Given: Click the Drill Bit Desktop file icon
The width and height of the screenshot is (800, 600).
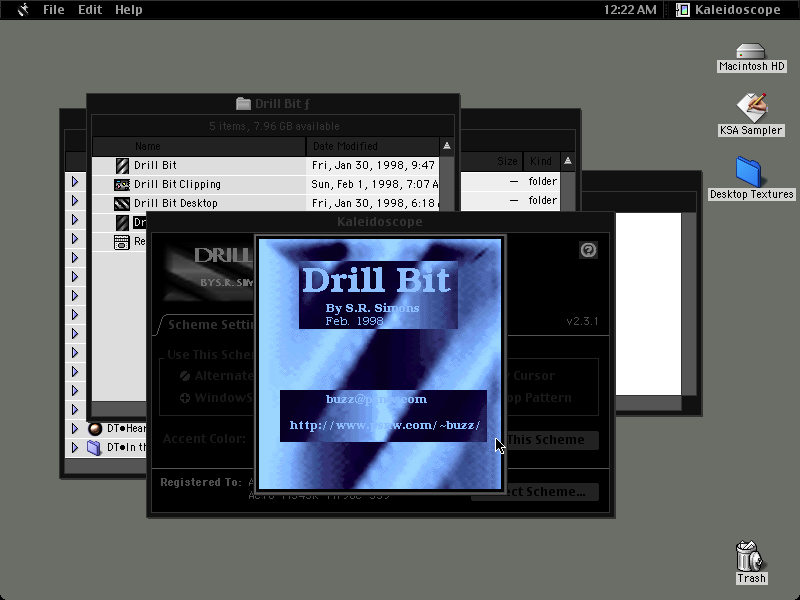Looking at the screenshot, I should point(122,204).
